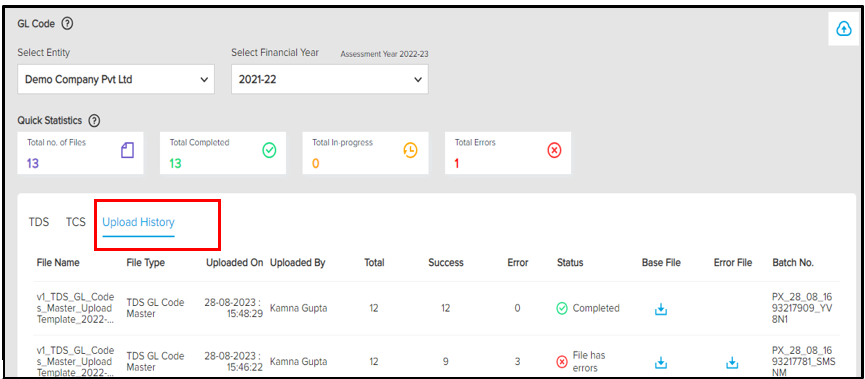Click the Uploaded By column header
The height and width of the screenshot is (379, 865).
pos(297,263)
